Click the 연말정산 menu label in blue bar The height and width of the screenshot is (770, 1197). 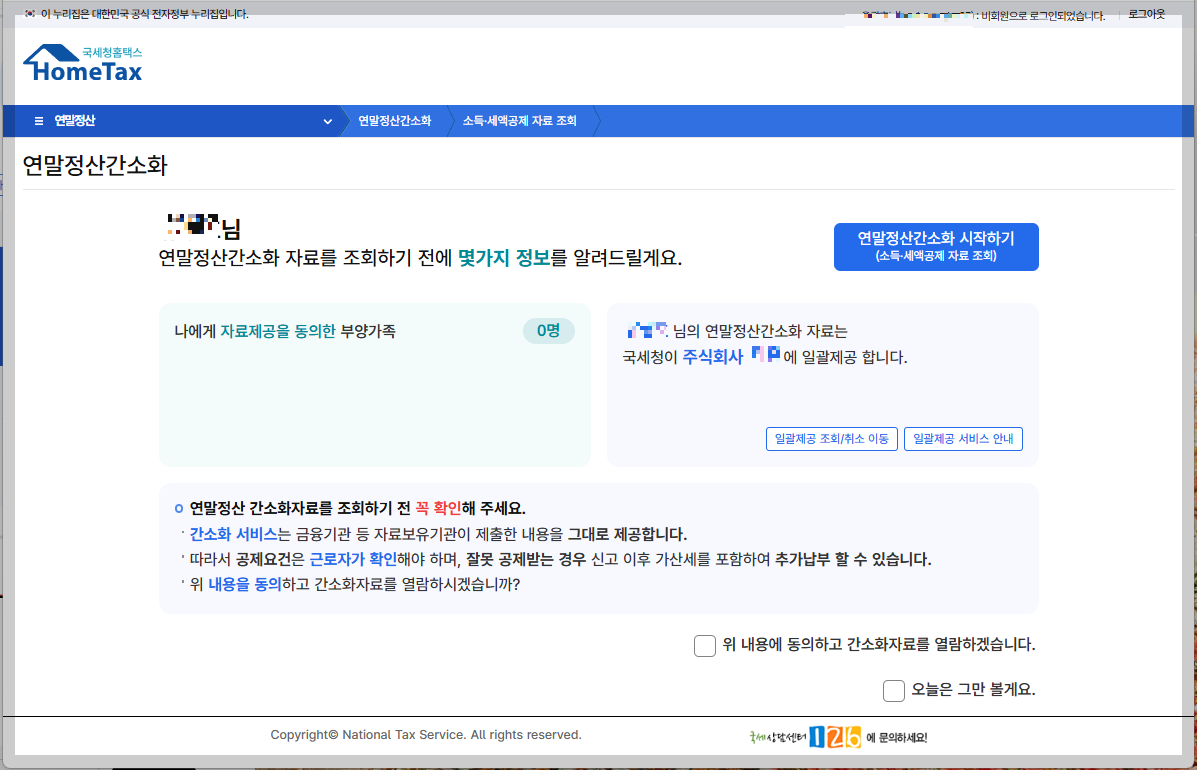pyautogui.click(x=75, y=121)
